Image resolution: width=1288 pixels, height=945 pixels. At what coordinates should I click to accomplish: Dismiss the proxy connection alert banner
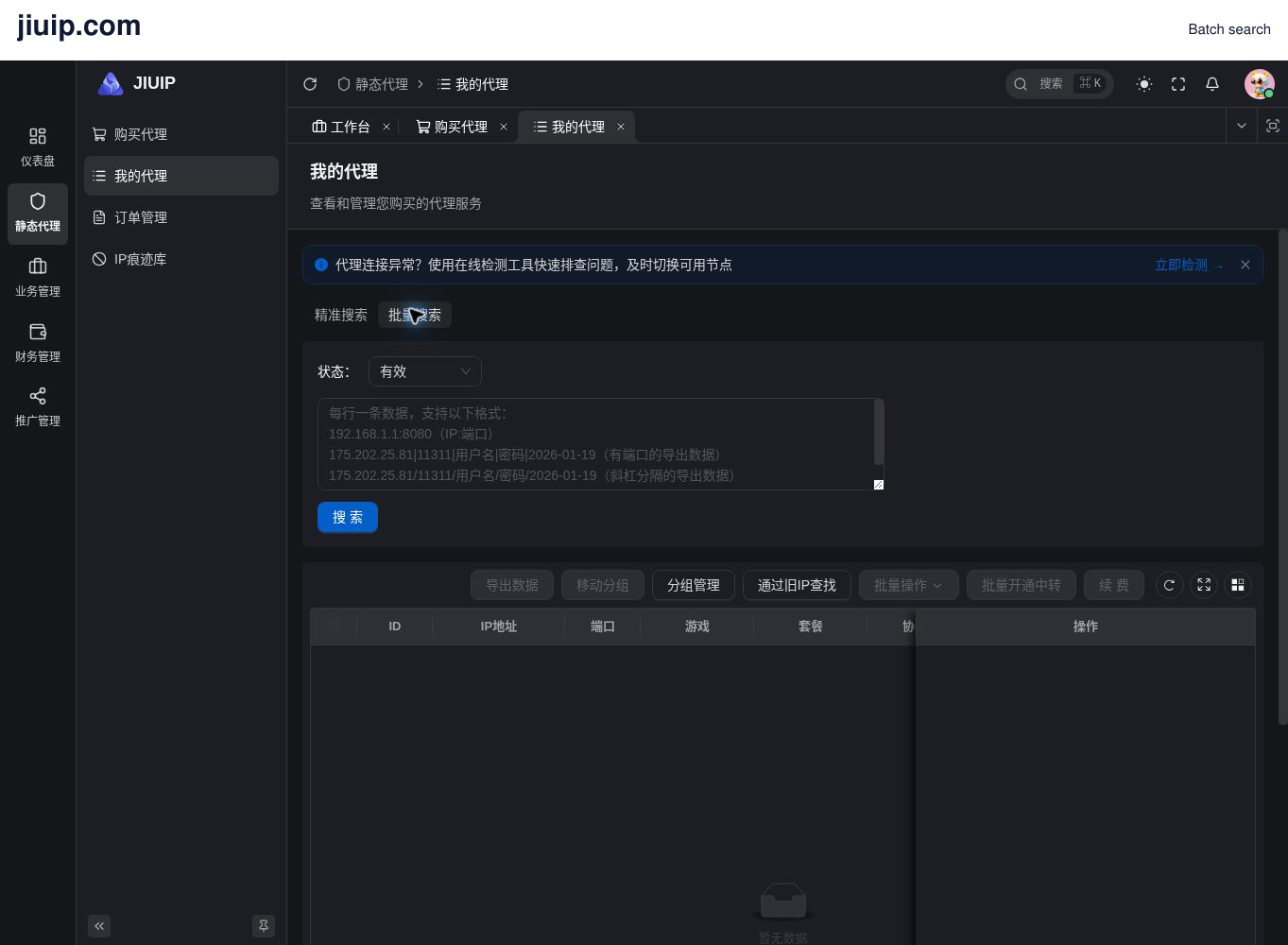(x=1245, y=265)
